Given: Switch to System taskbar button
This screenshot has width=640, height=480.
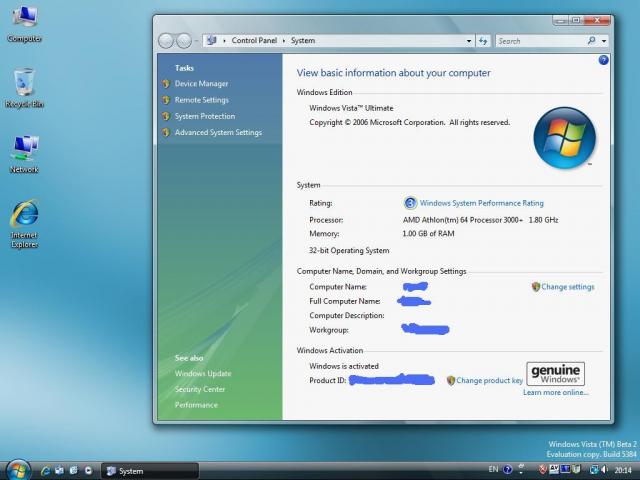Looking at the screenshot, I should pos(149,471).
